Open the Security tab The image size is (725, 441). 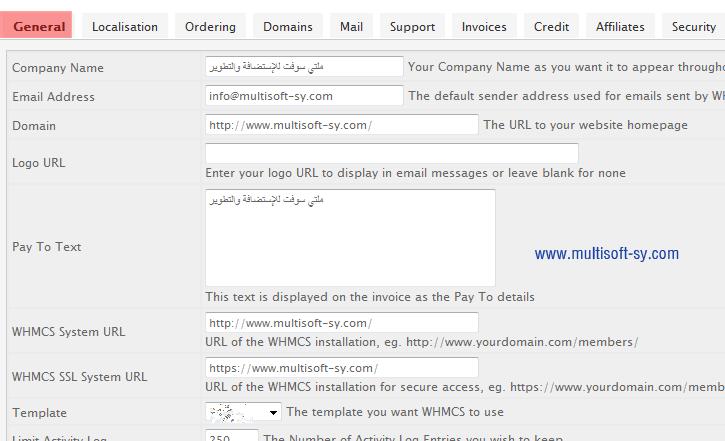694,26
